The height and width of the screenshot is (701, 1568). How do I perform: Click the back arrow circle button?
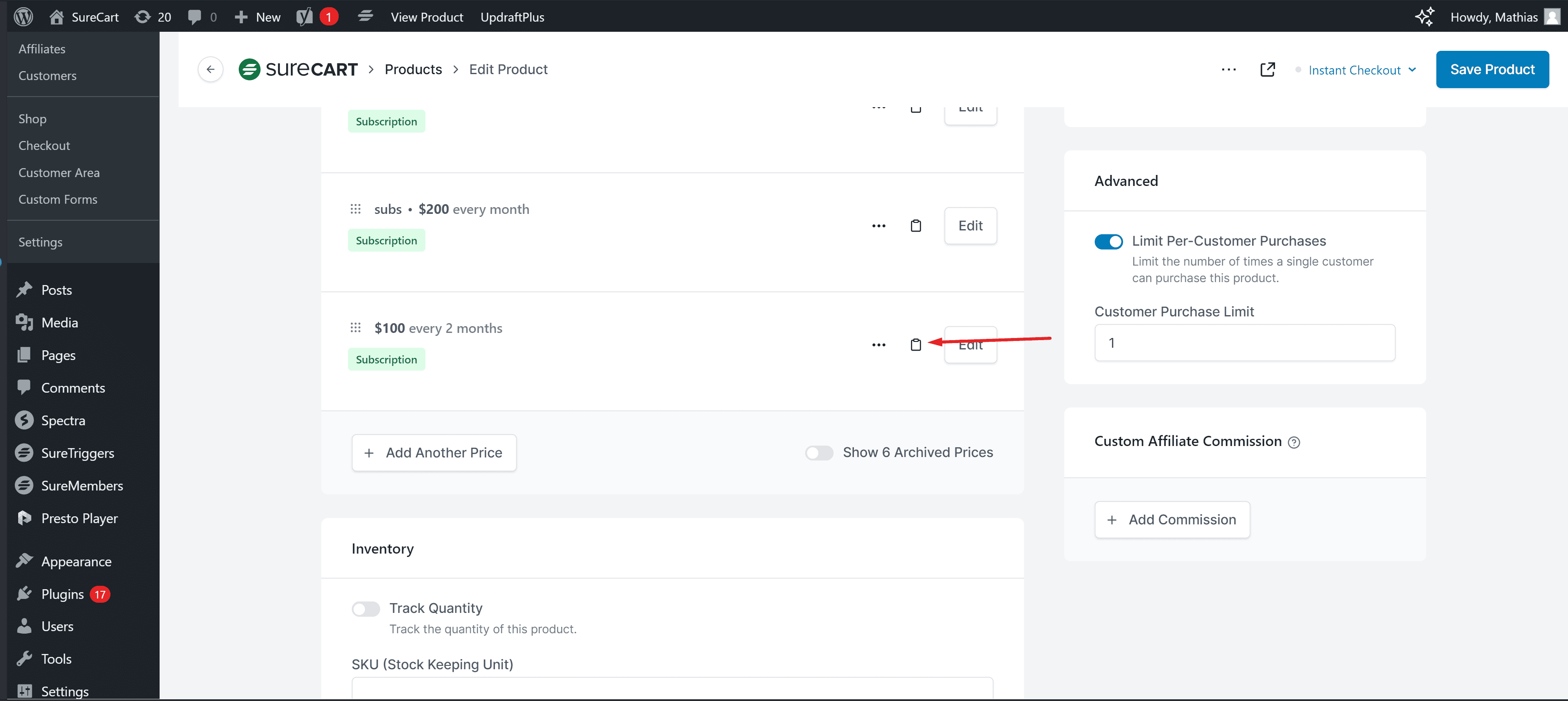[210, 69]
